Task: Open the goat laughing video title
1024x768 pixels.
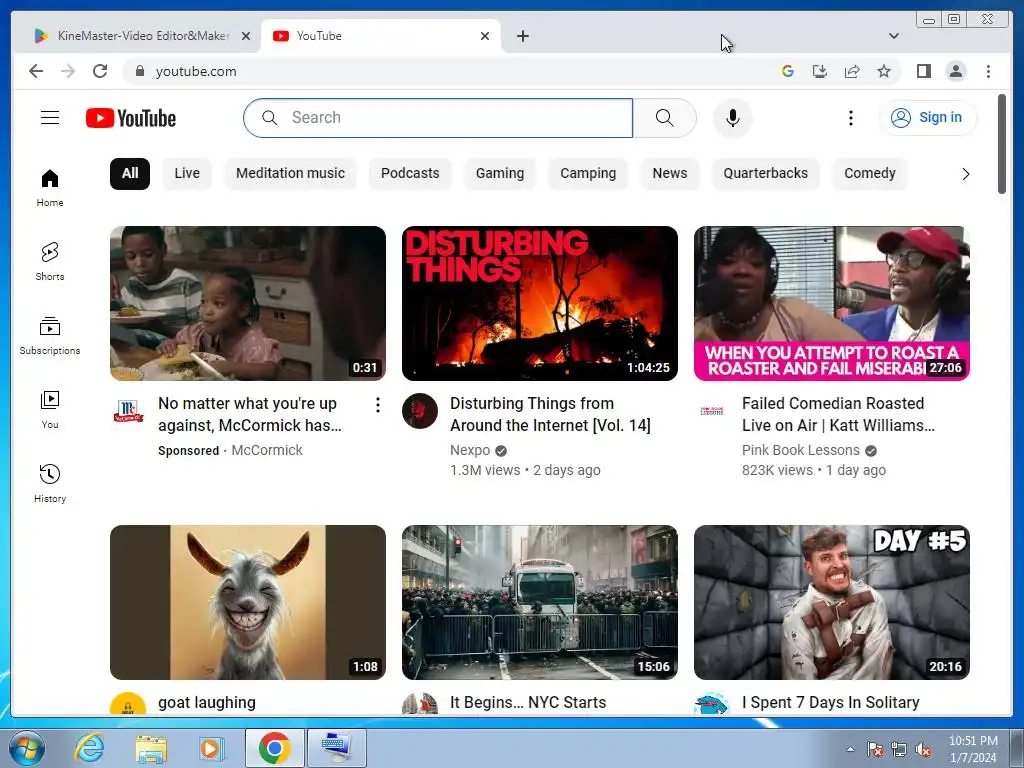Action: coord(206,703)
